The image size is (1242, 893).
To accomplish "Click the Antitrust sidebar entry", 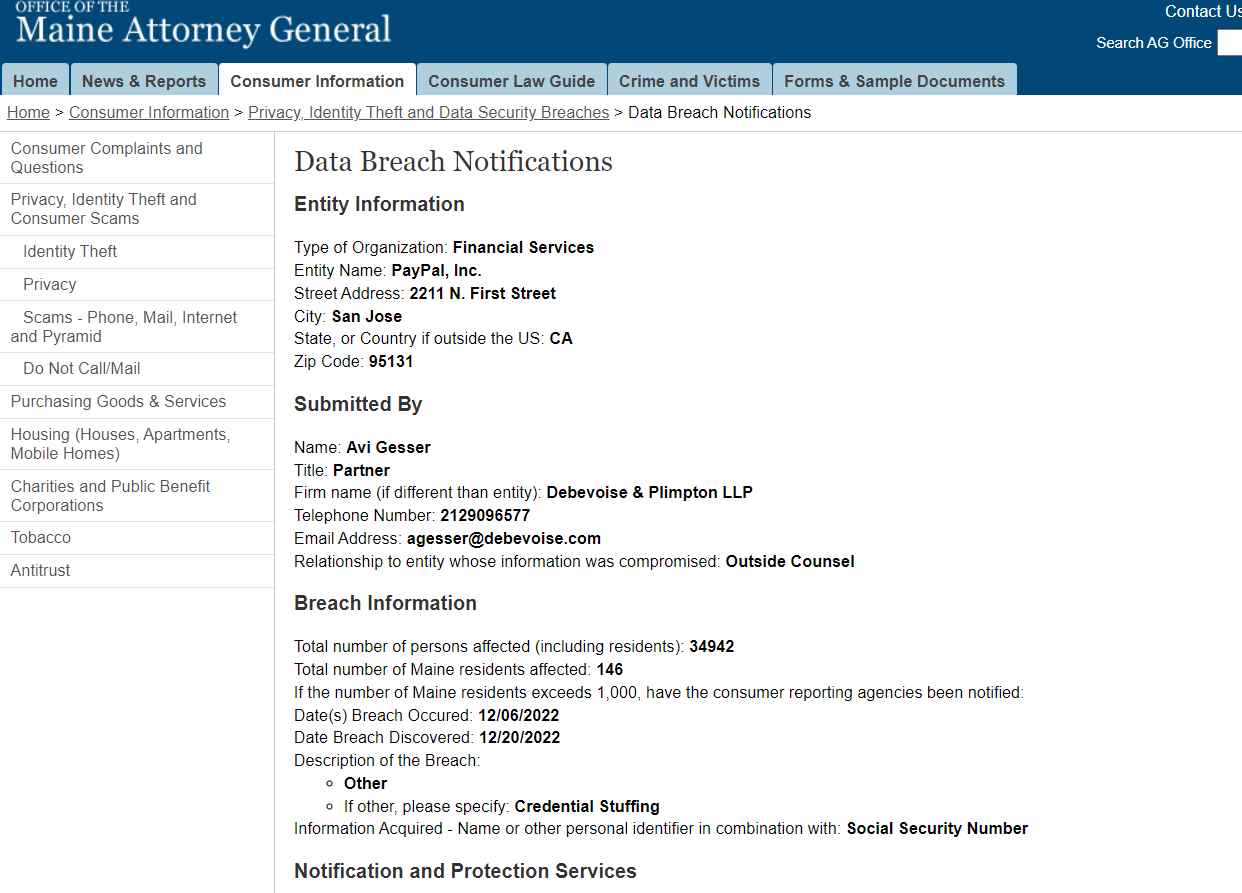I will [40, 570].
